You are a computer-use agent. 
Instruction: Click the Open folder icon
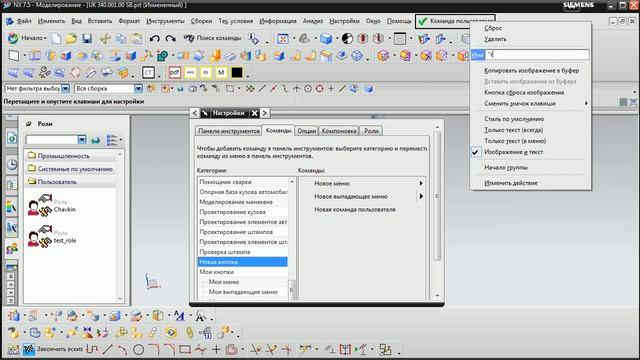(x=71, y=39)
